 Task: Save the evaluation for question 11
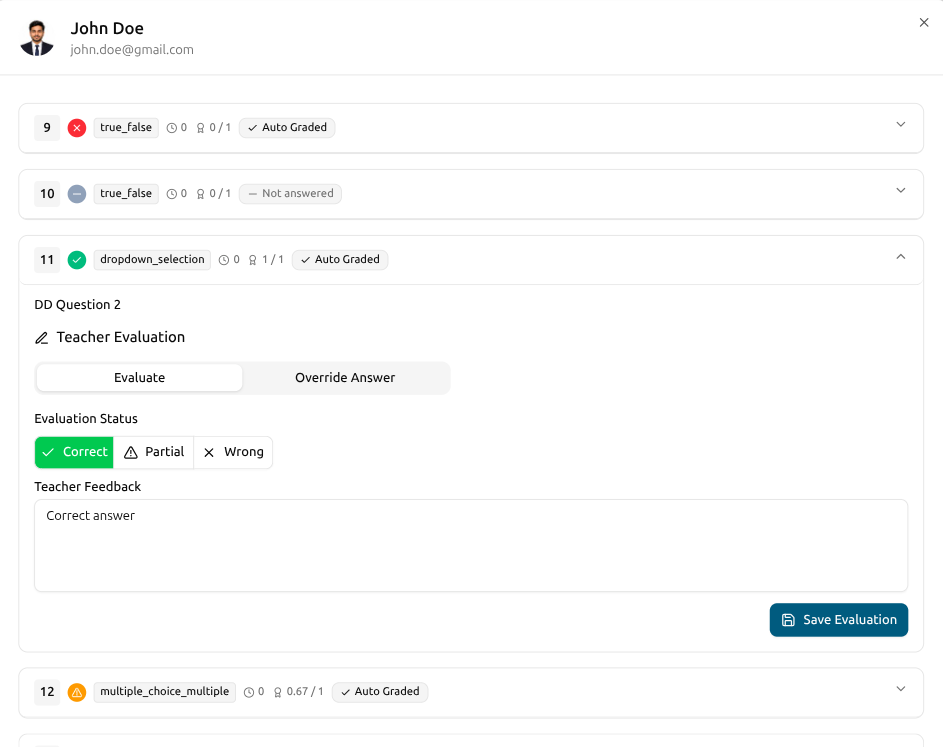pos(838,620)
